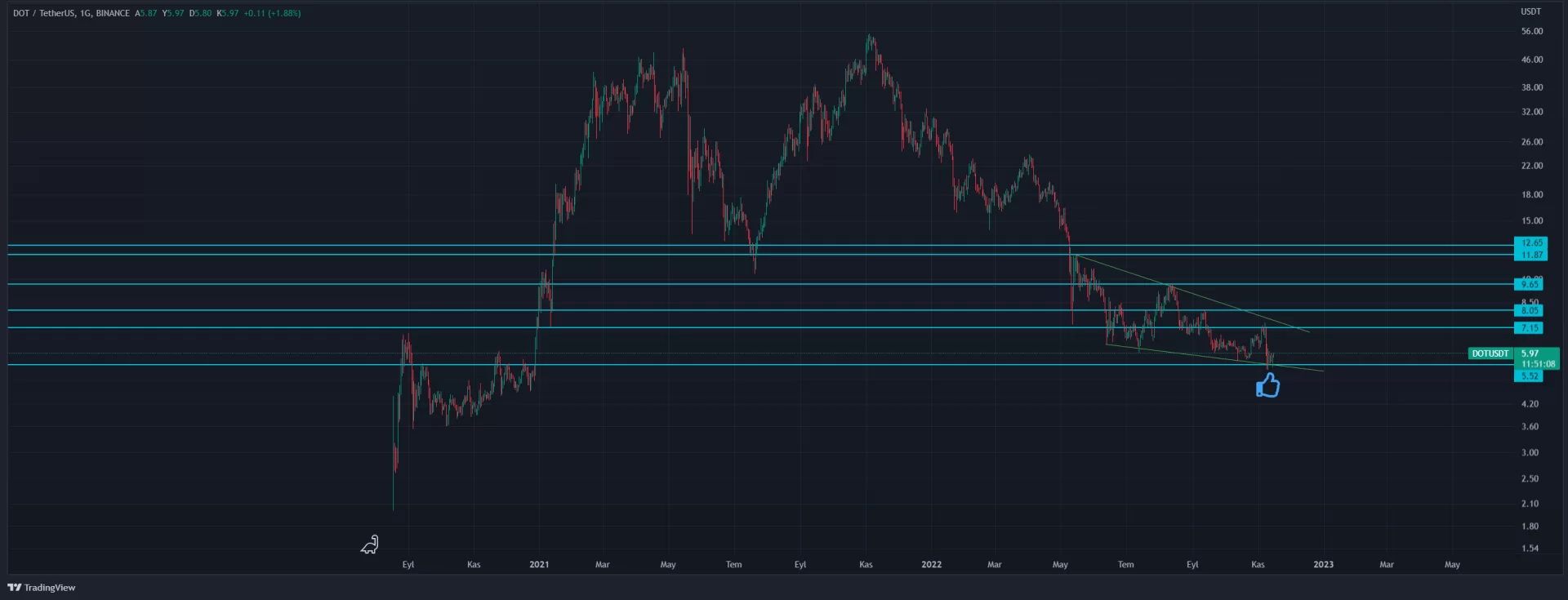Click the green DOTUSDT symbol label
Screen dimensions: 1568x600
pyautogui.click(x=1490, y=353)
